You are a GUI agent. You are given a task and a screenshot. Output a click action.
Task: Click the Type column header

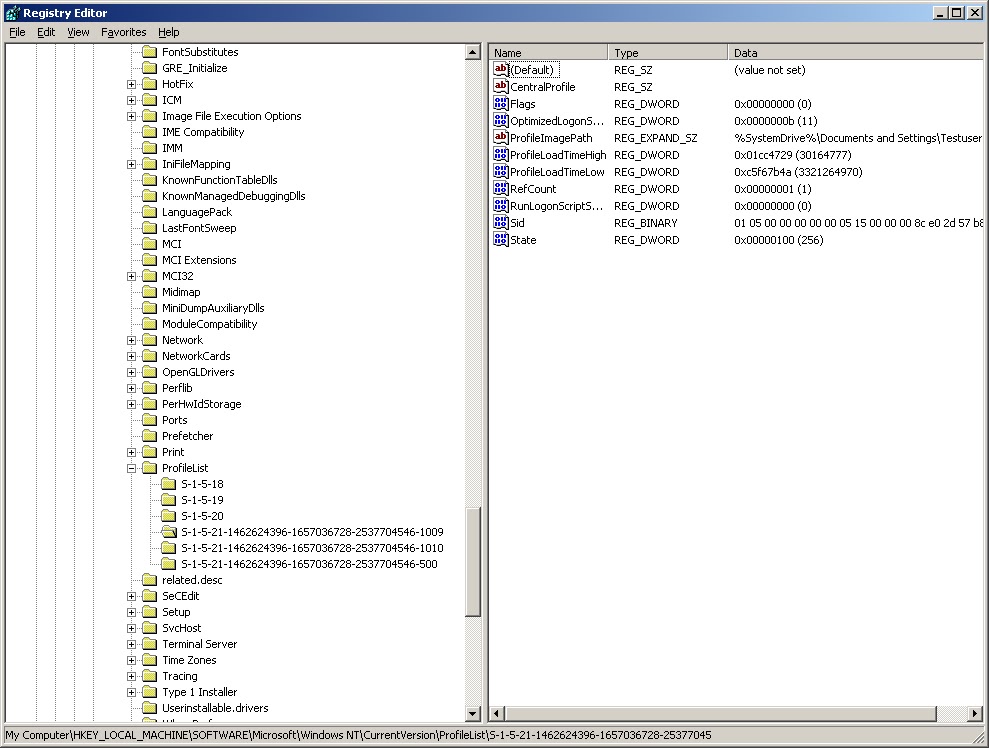pyautogui.click(x=665, y=52)
